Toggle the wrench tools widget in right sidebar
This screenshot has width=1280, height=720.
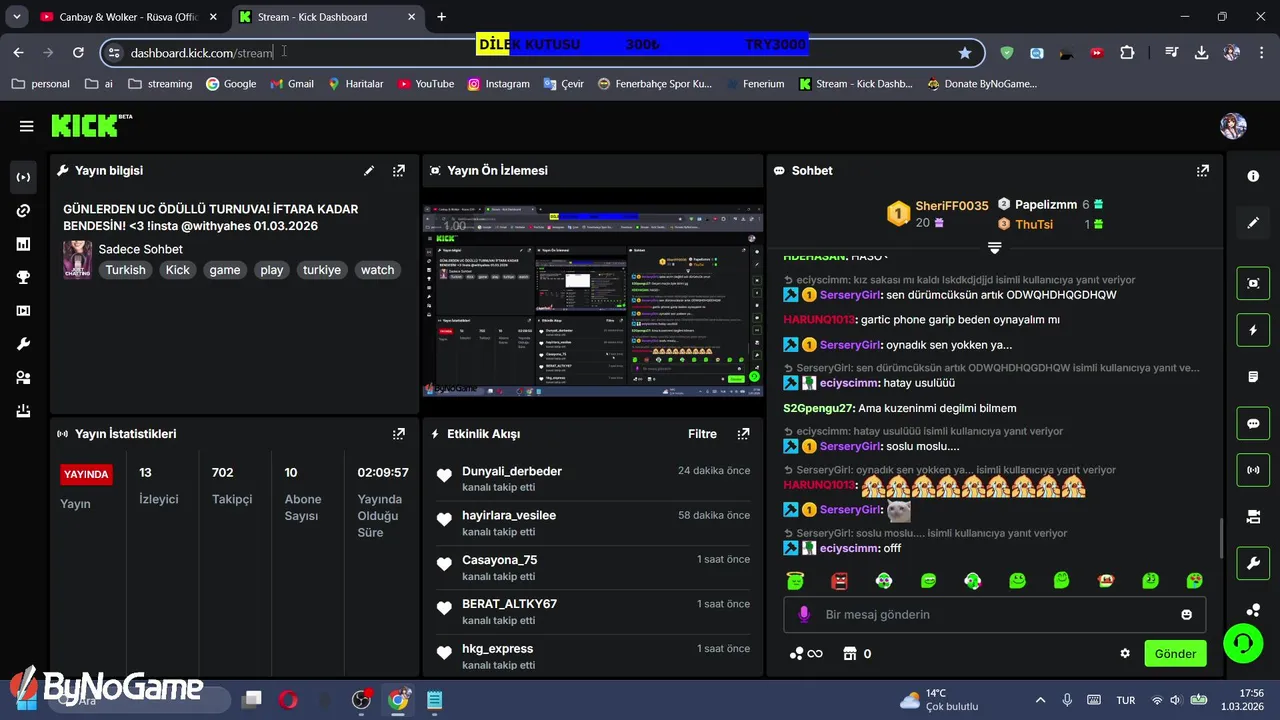[1253, 563]
